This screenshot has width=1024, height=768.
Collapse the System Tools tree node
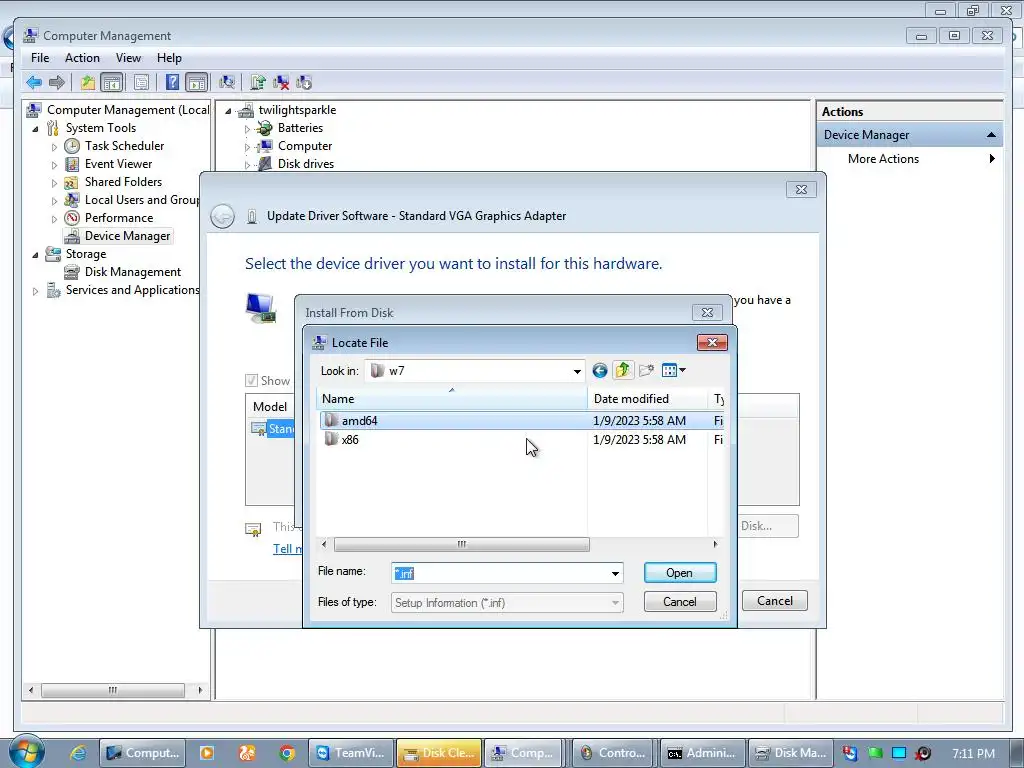36,129
